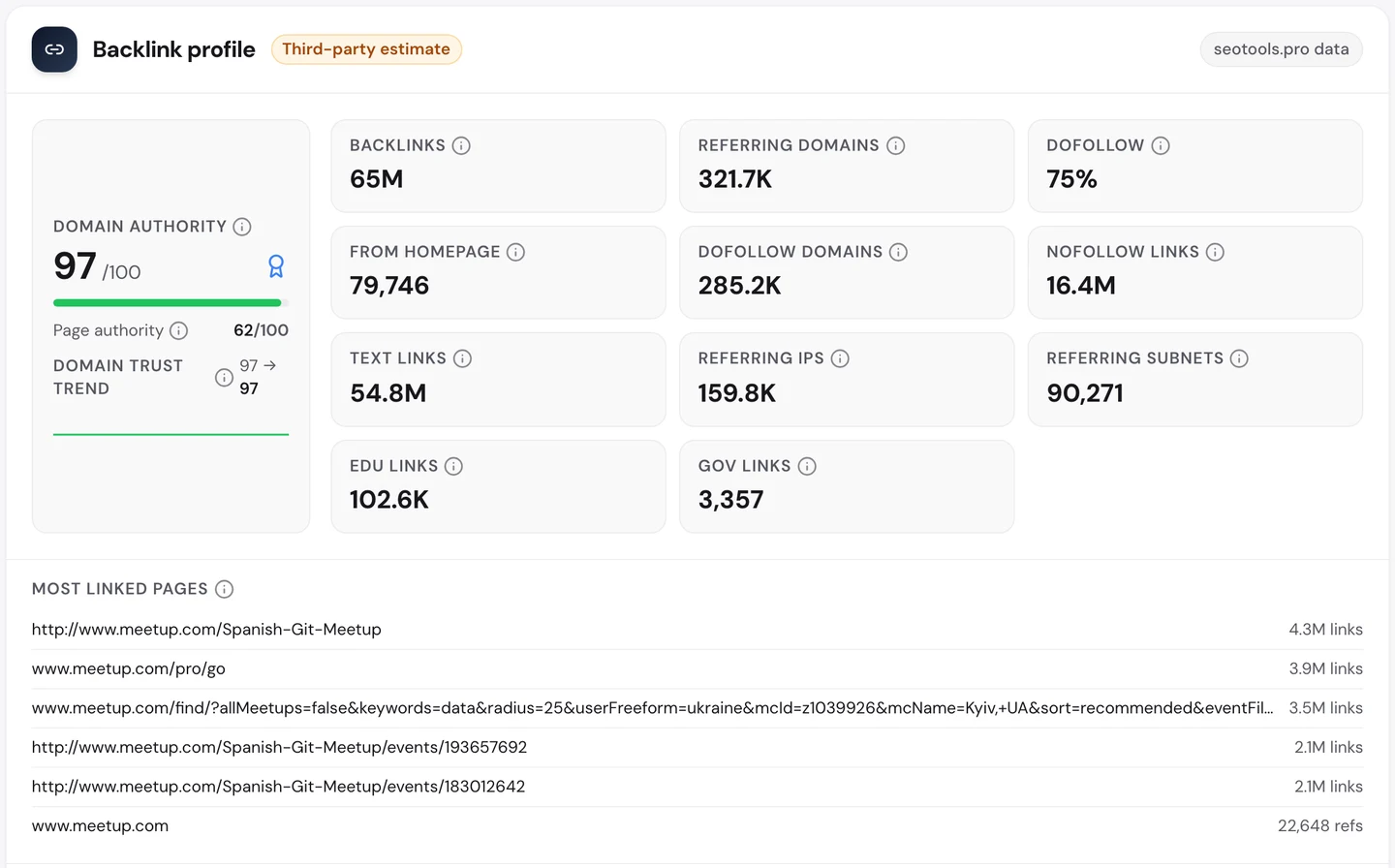Open the Domain Trust Trend info icon
The image size is (1395, 868).
[224, 377]
